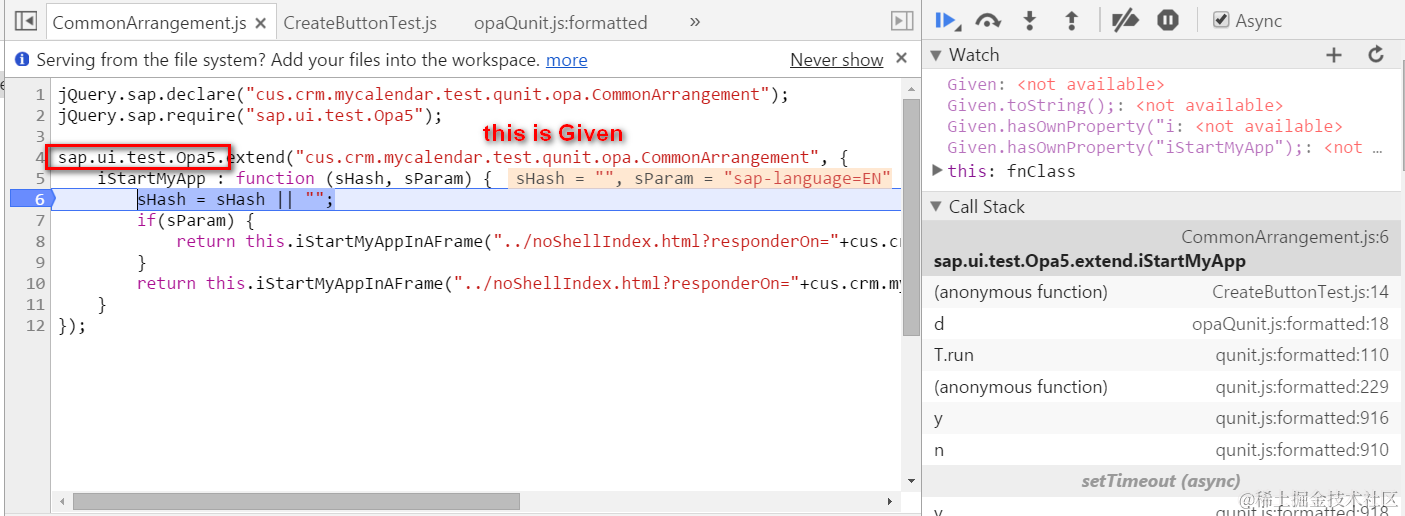Close the CommonArrangement.js tab

pyautogui.click(x=261, y=22)
